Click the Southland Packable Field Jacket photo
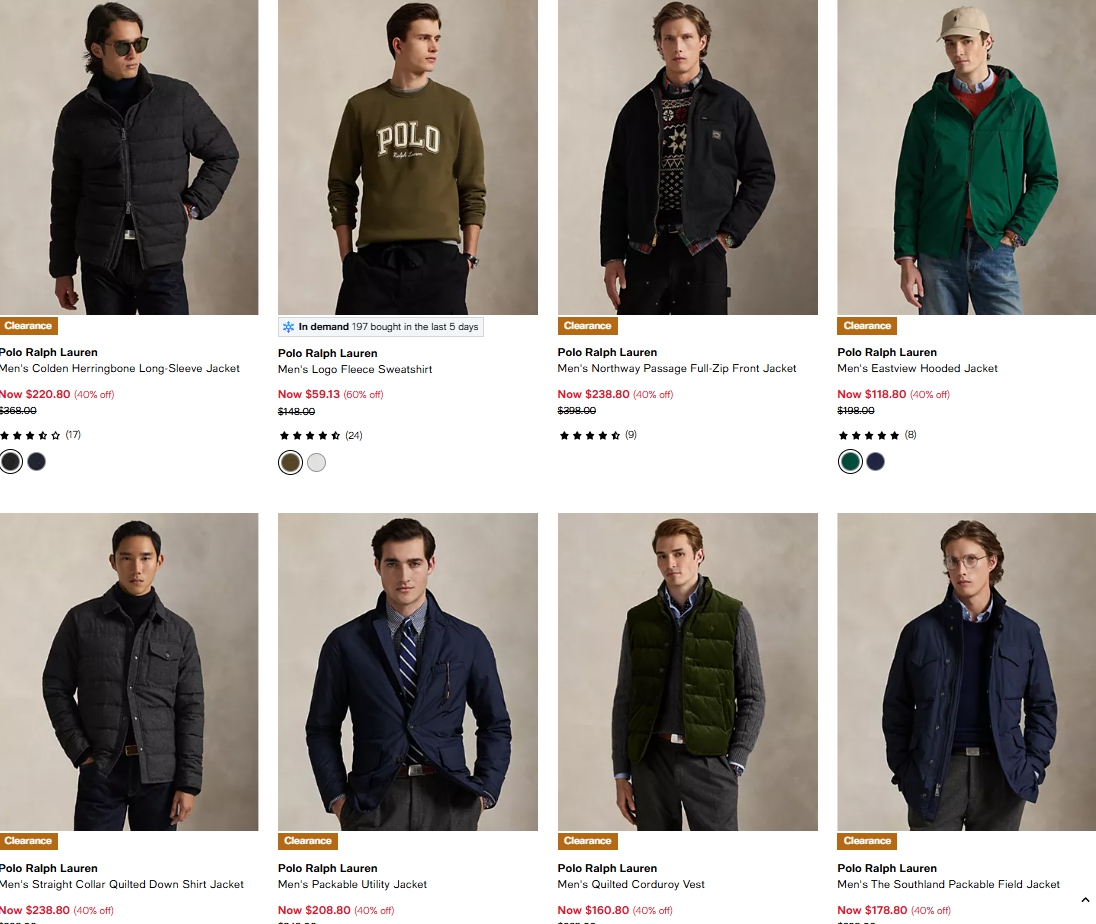1096x924 pixels. coord(966,671)
